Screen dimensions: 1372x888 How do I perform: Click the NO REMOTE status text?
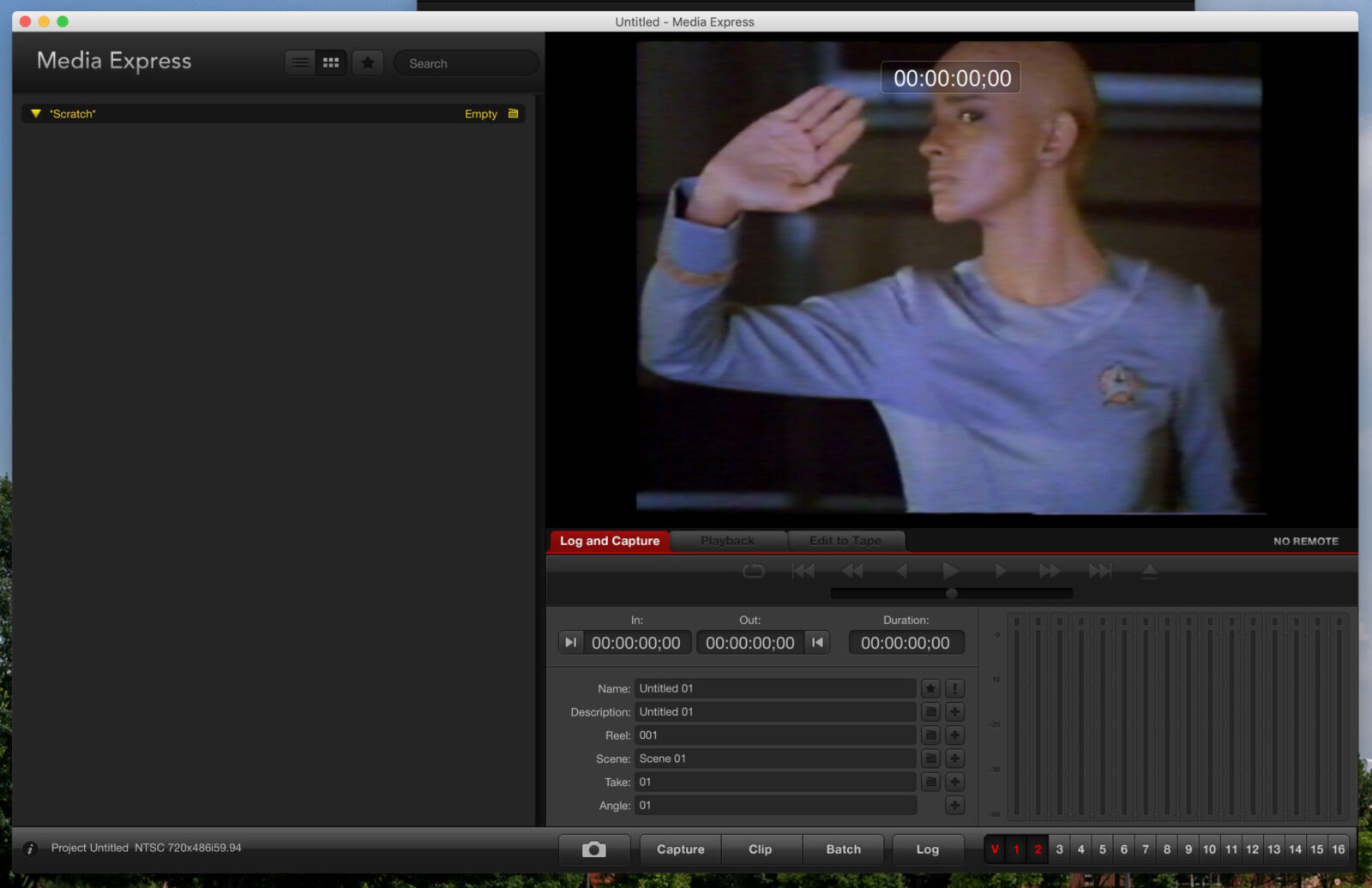pyautogui.click(x=1305, y=541)
